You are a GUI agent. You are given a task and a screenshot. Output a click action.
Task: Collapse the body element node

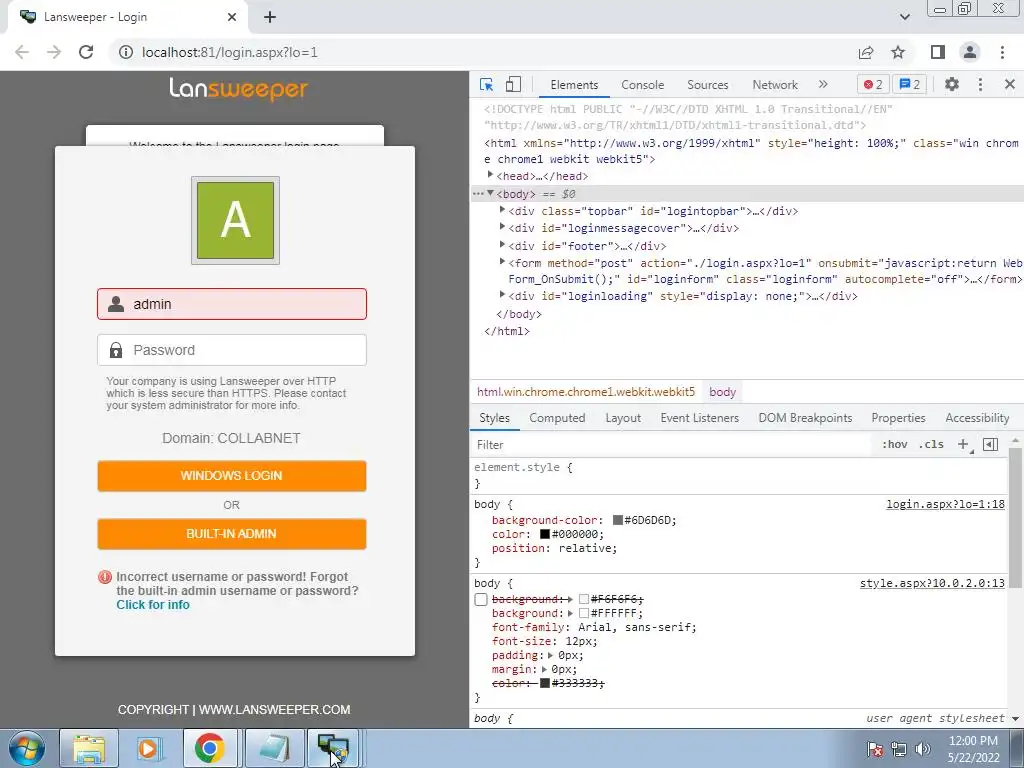tap(490, 193)
